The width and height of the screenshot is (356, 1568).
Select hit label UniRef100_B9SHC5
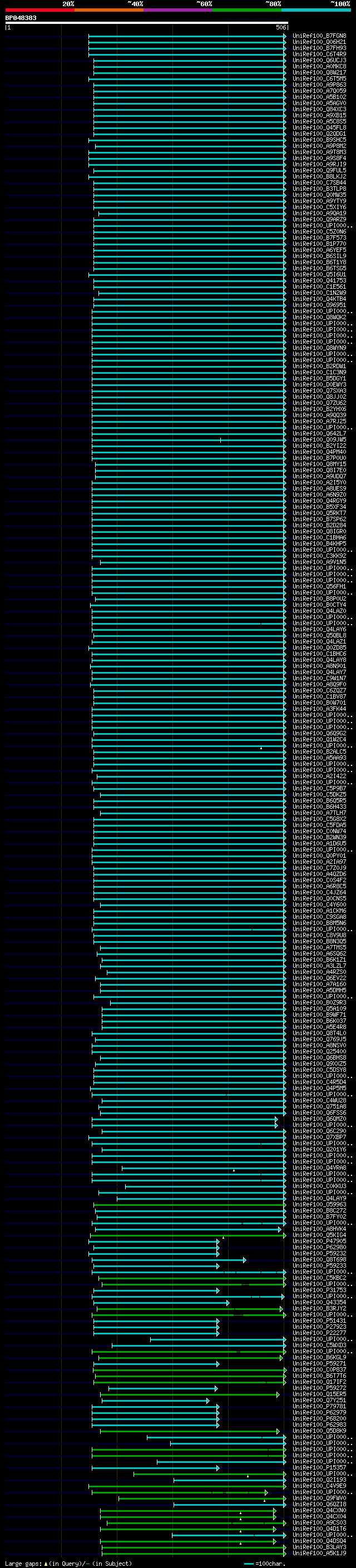coord(319,140)
